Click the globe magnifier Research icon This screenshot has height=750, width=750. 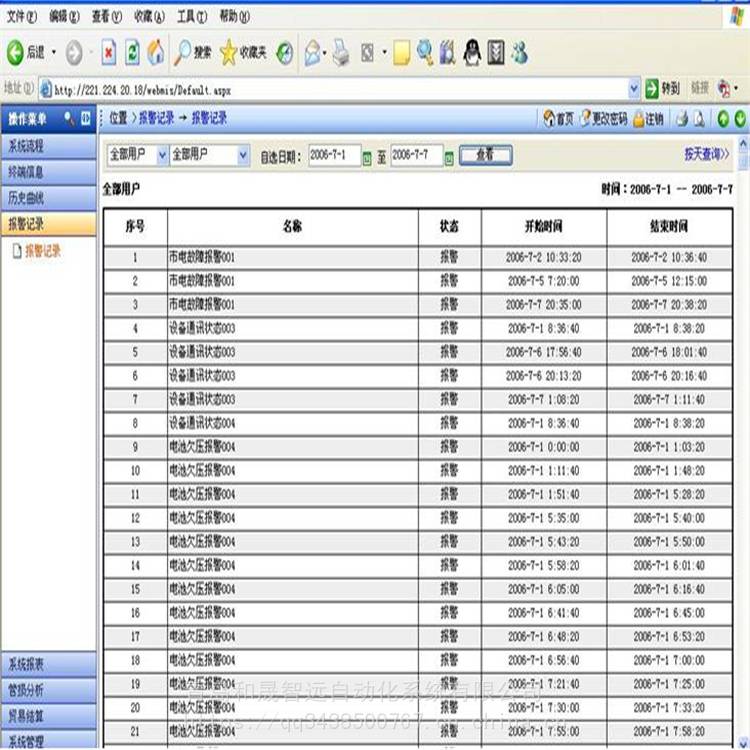(x=424, y=52)
